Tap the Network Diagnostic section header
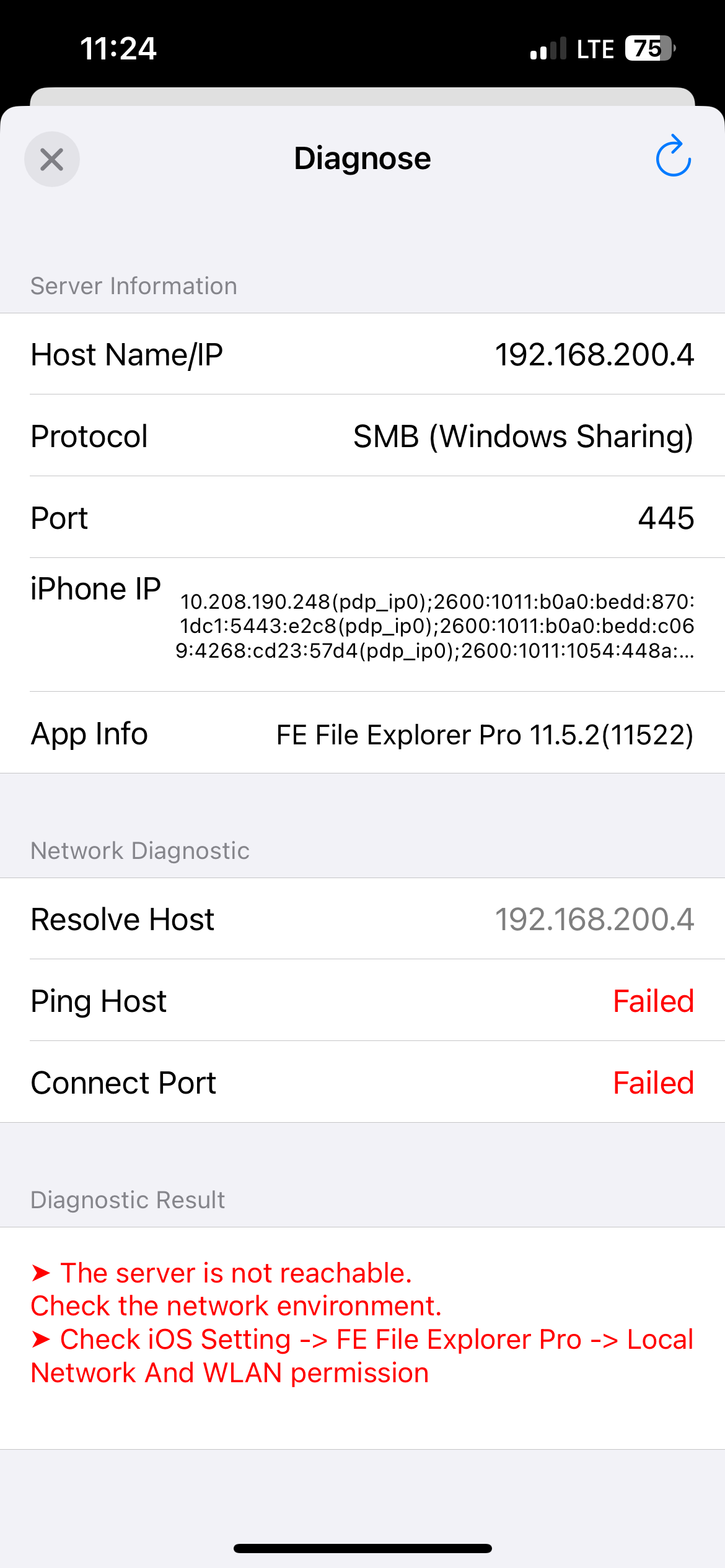Screen dimensions: 725x1568 140,851
